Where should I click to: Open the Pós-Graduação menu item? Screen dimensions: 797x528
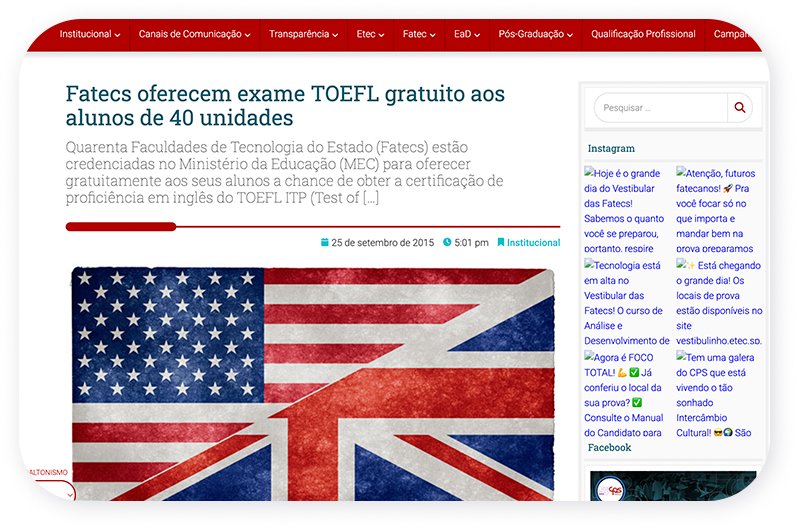coord(531,34)
